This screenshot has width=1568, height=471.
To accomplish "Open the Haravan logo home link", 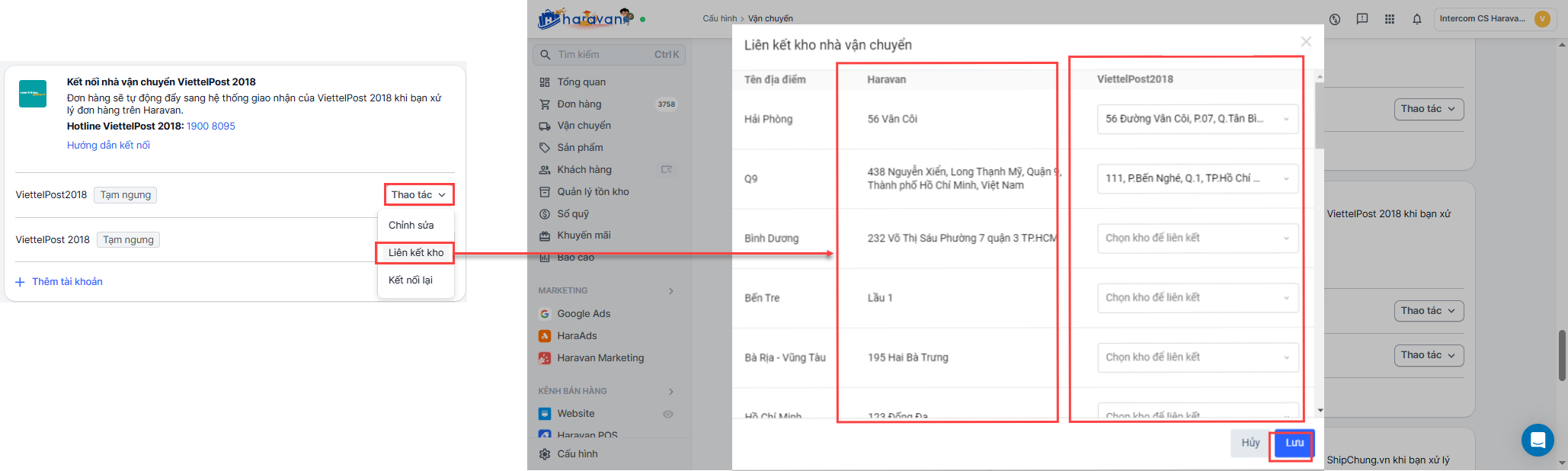I will [585, 18].
